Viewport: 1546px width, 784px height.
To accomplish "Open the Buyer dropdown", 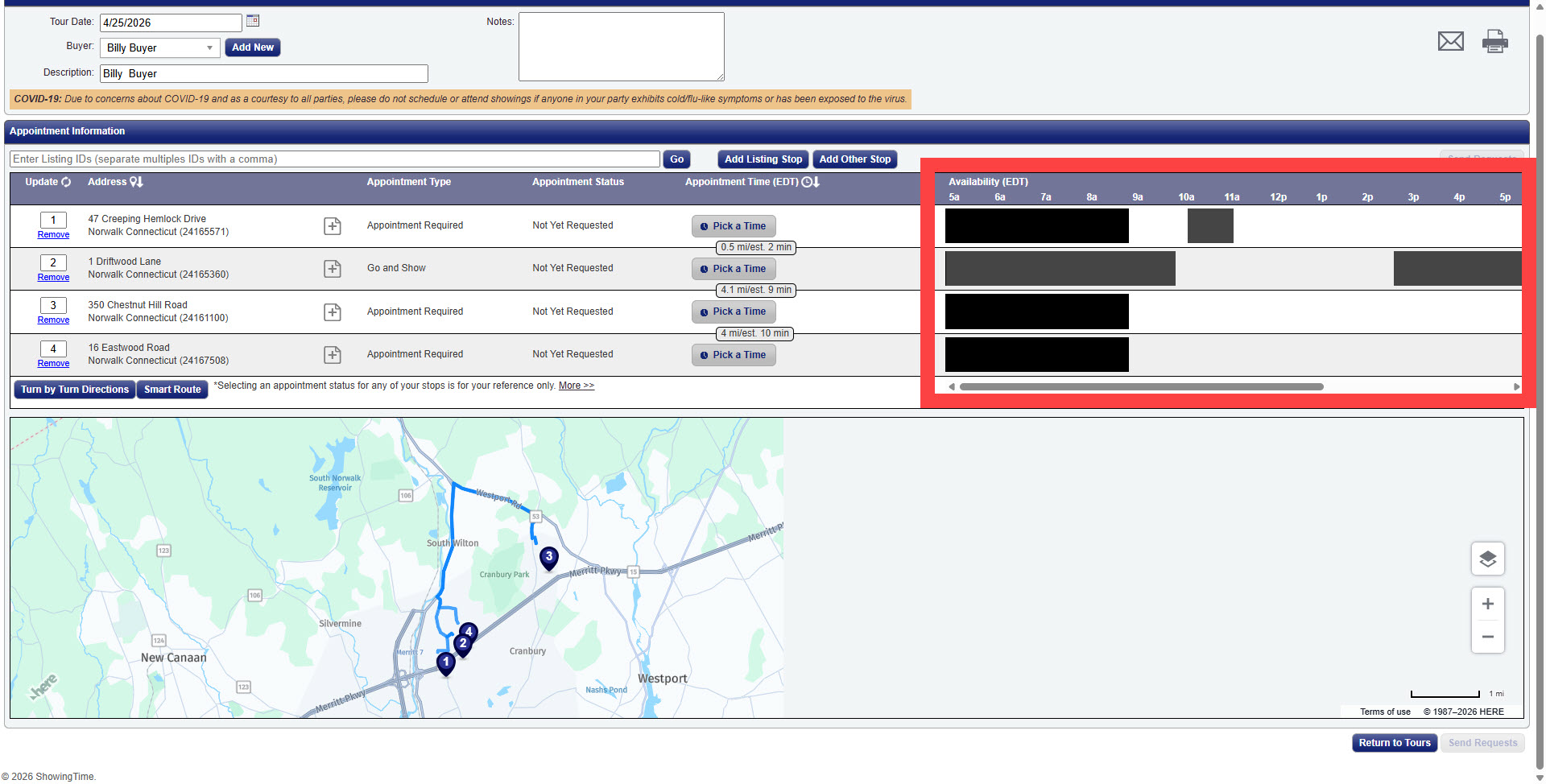I will pyautogui.click(x=159, y=48).
